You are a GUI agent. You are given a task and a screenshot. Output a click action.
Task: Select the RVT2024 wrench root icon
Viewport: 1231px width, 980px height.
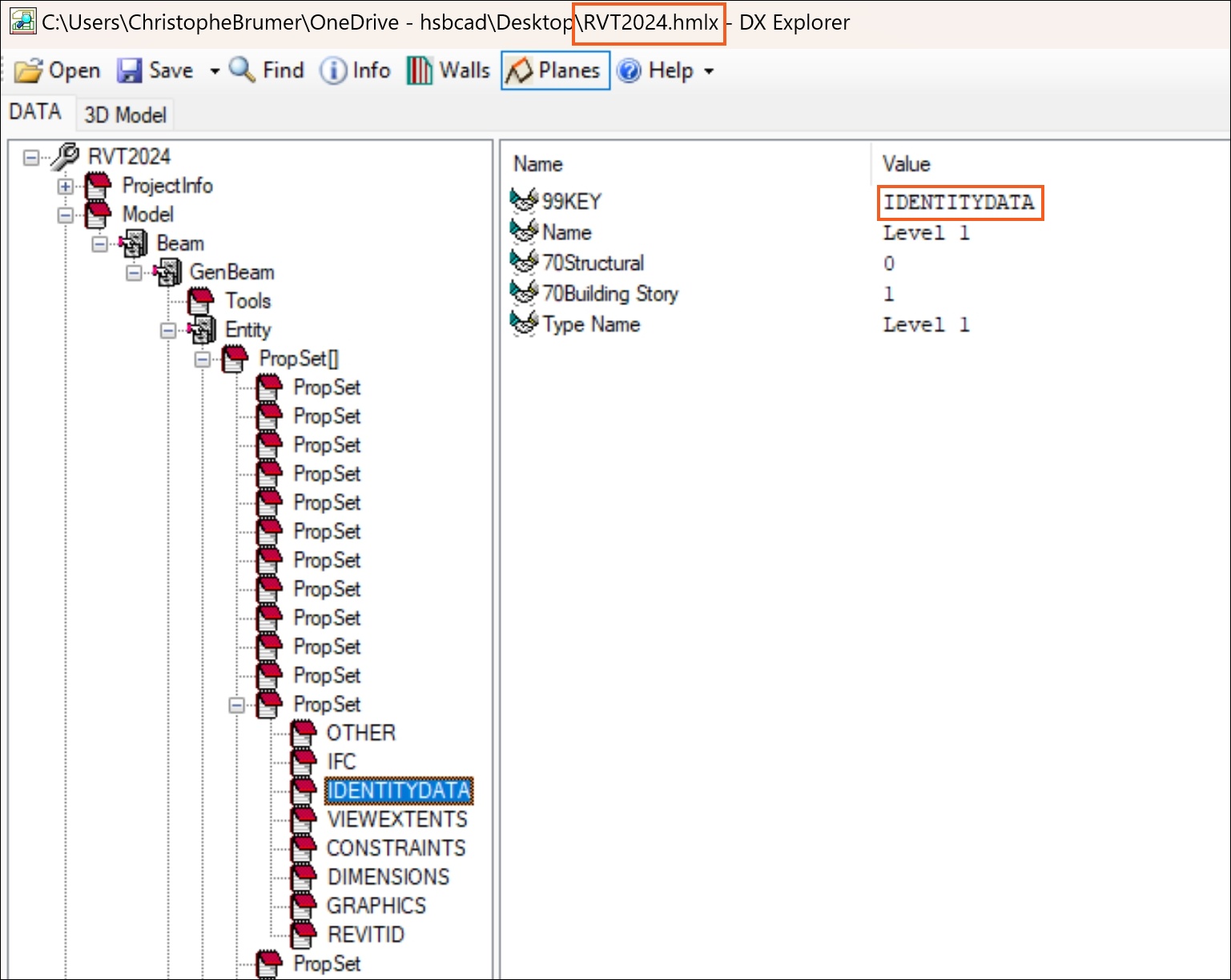(64, 156)
